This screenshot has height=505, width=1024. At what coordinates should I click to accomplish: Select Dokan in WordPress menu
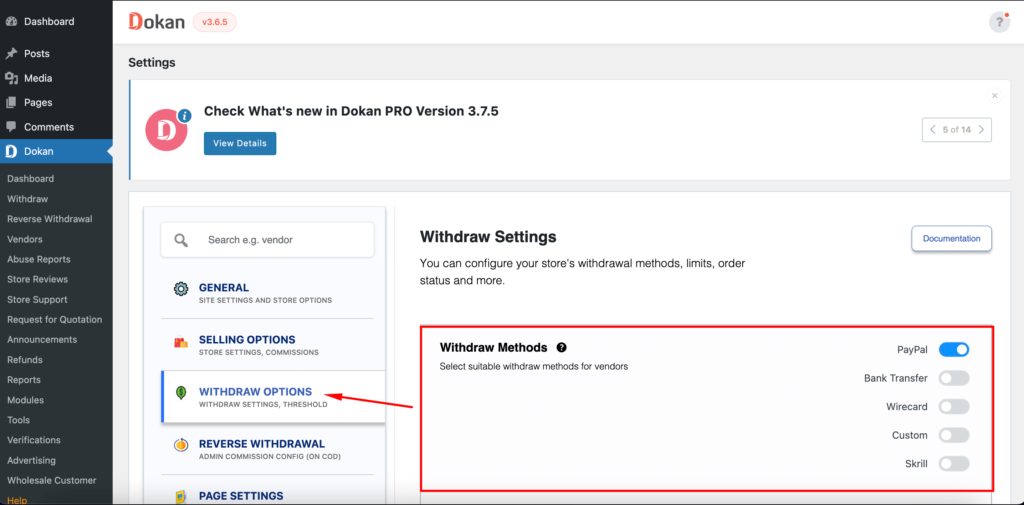click(56, 152)
